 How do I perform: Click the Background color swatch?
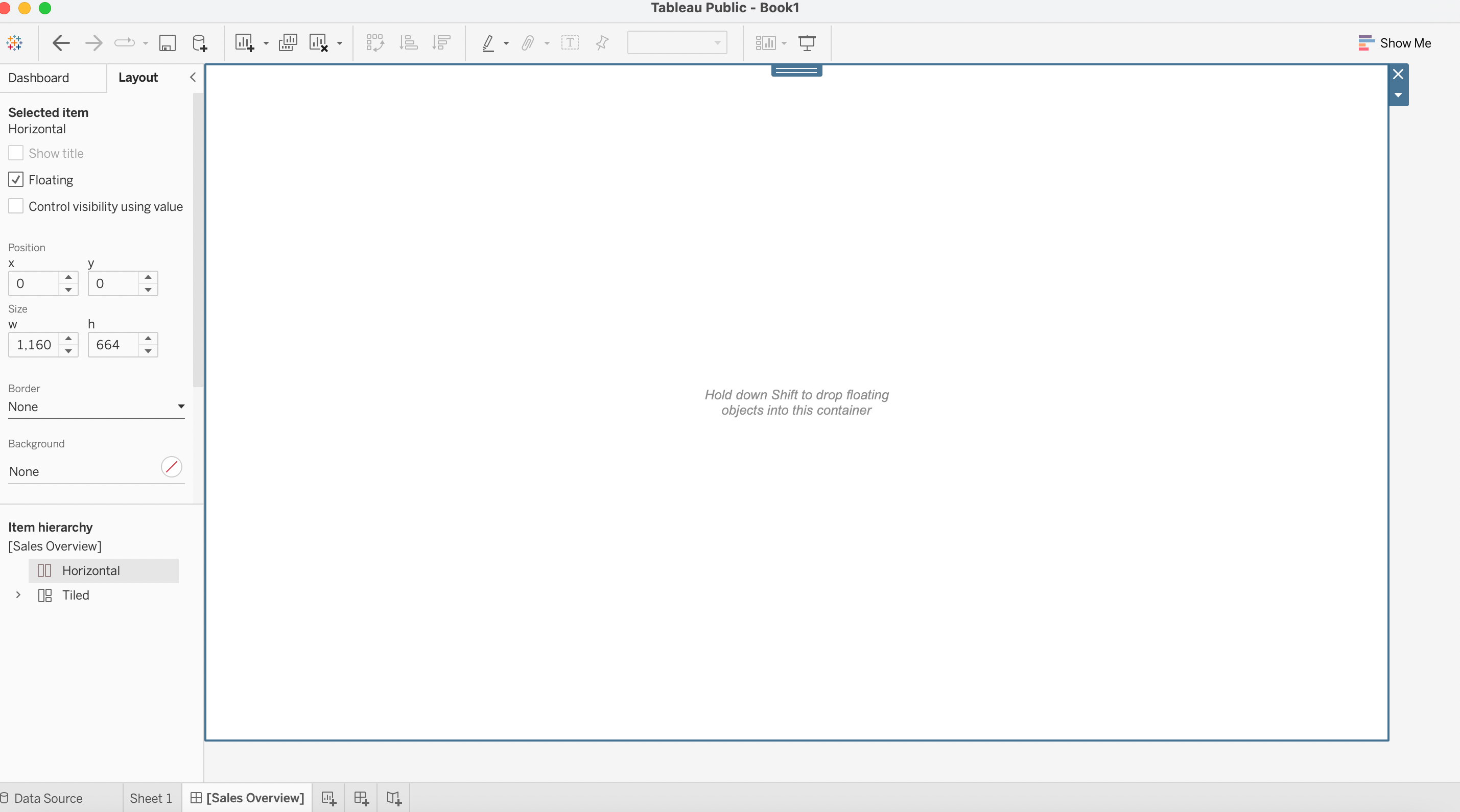click(171, 467)
